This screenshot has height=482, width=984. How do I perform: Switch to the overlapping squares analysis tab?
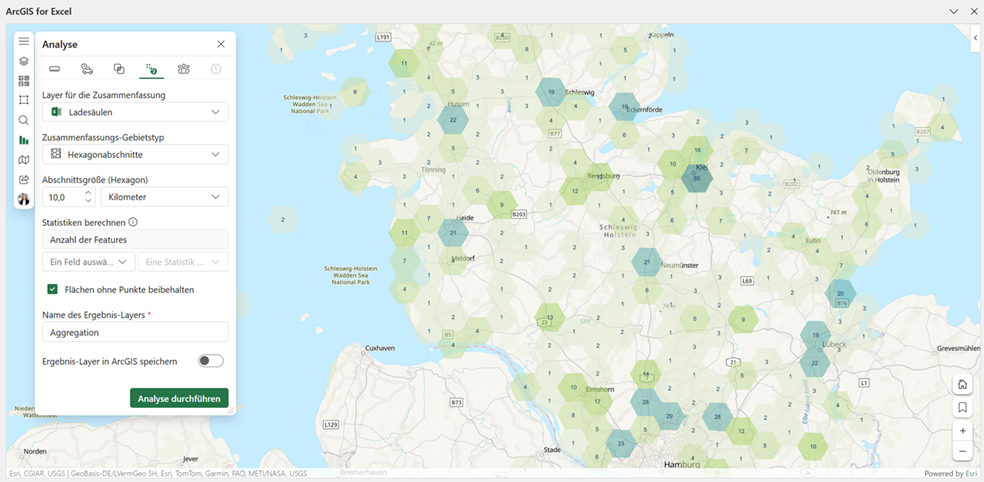119,68
